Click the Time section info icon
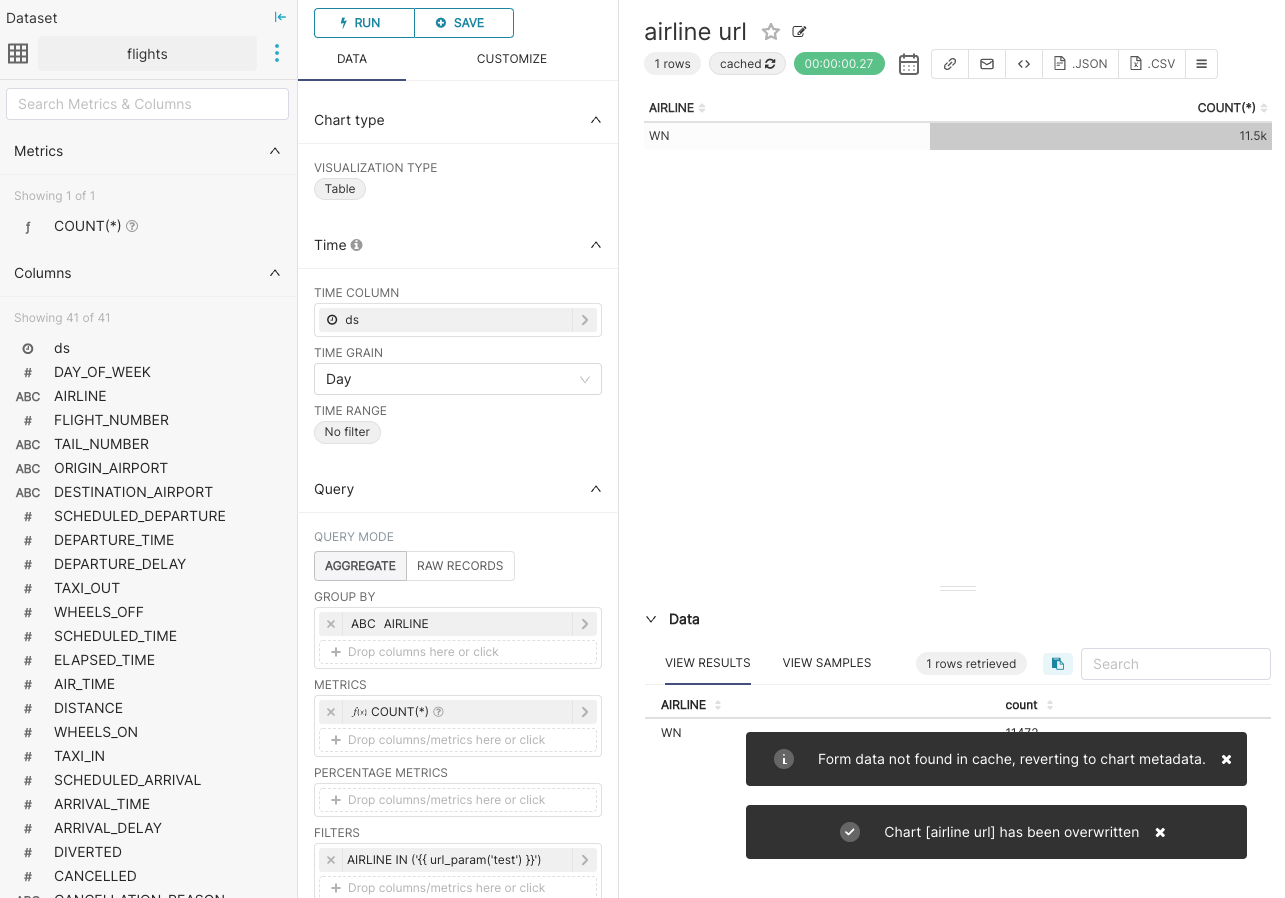Viewport: 1285px width, 898px height. click(x=357, y=245)
